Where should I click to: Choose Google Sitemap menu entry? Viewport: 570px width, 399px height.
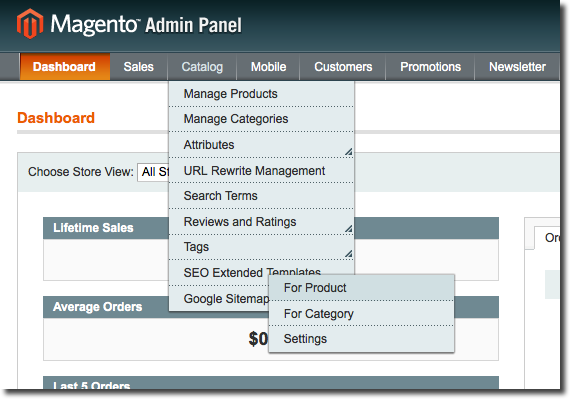[219, 298]
